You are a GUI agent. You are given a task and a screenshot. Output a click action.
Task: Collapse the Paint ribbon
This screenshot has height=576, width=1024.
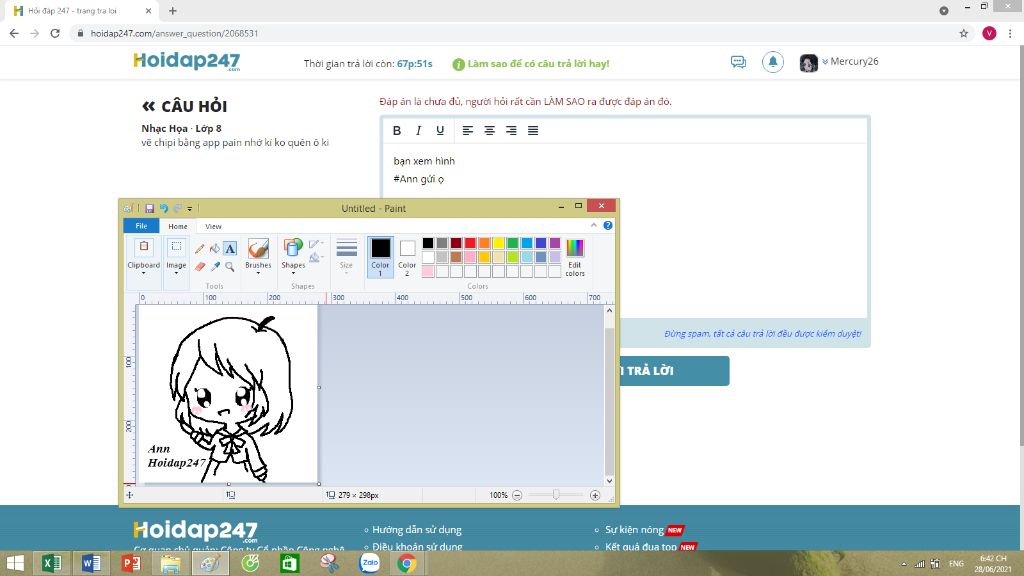594,225
